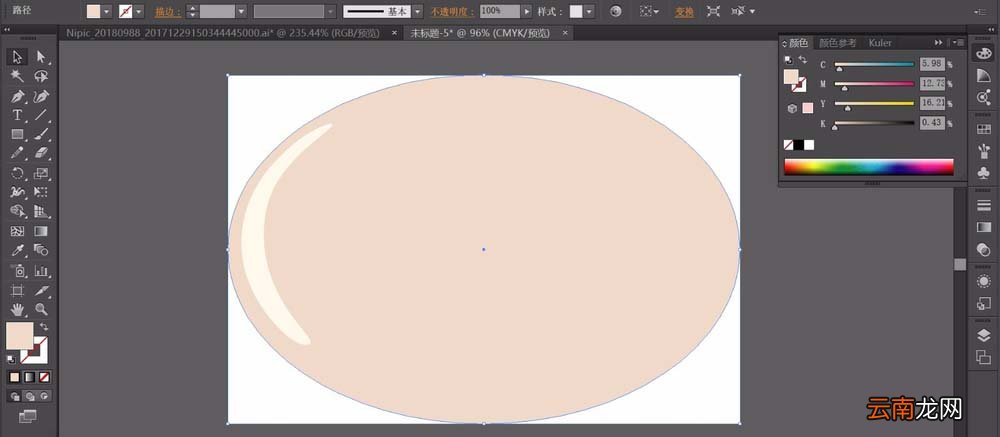
Task: Set fill to None in toolbox
Action: click(44, 377)
